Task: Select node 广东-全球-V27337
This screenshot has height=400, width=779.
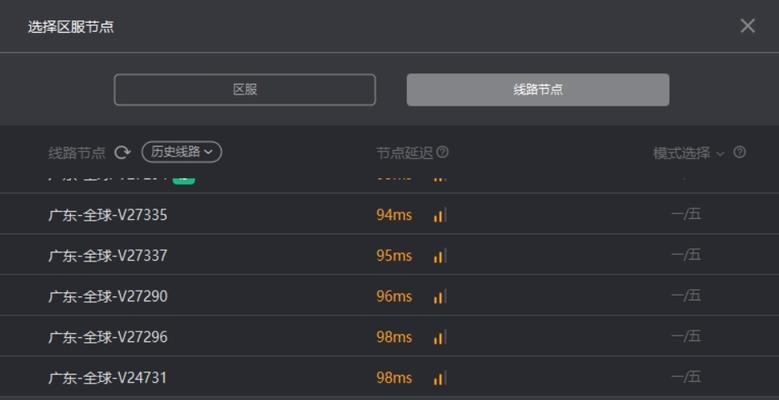Action: [390, 255]
